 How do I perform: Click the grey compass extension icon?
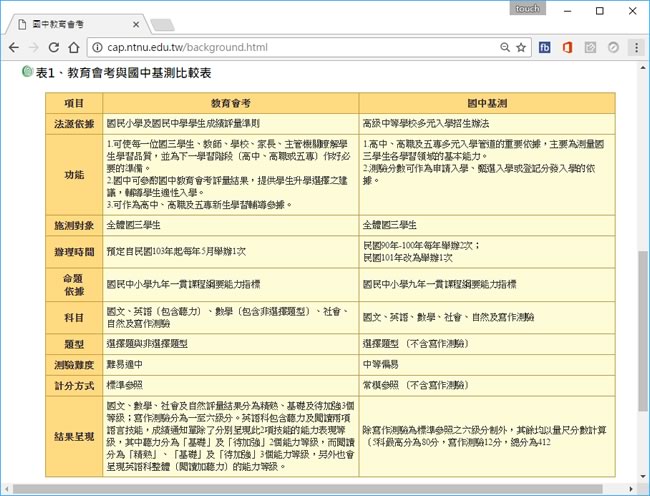pos(613,47)
